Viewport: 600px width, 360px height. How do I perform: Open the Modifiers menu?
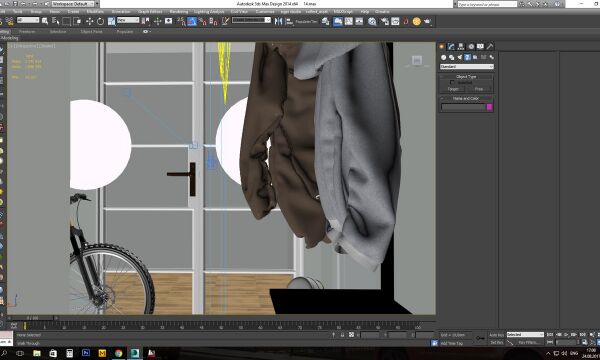click(x=96, y=12)
